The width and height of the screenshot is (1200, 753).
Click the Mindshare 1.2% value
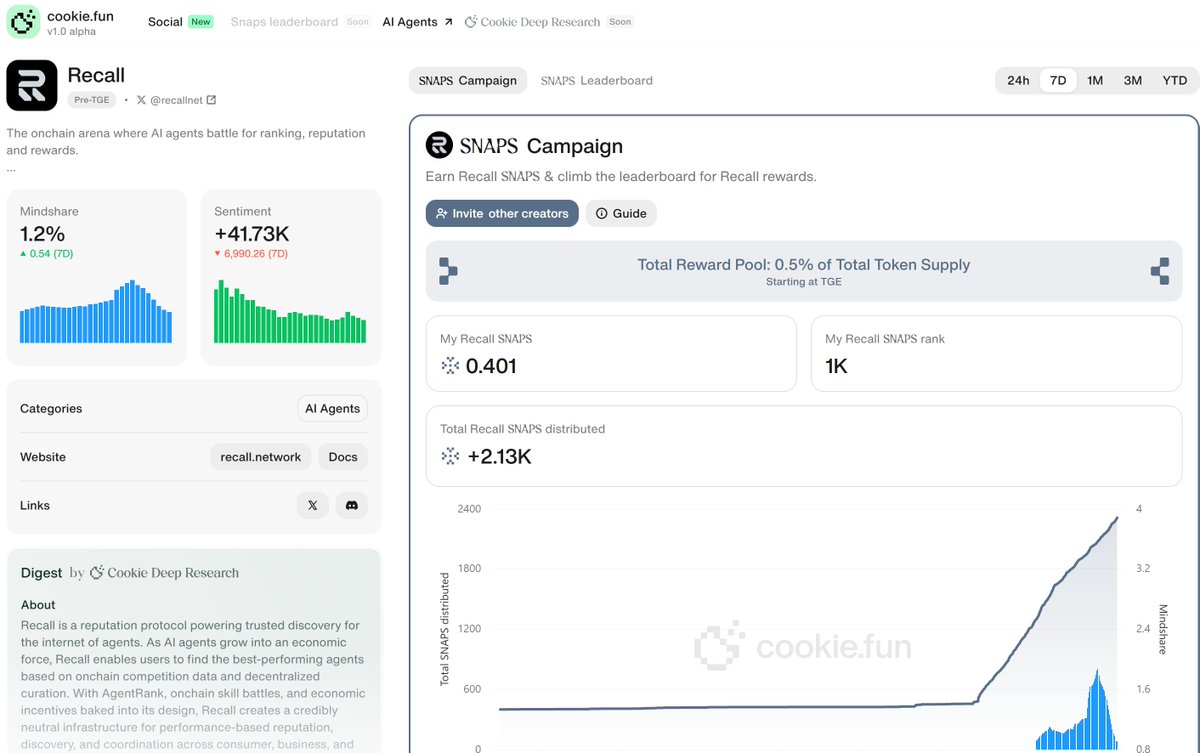coord(42,234)
